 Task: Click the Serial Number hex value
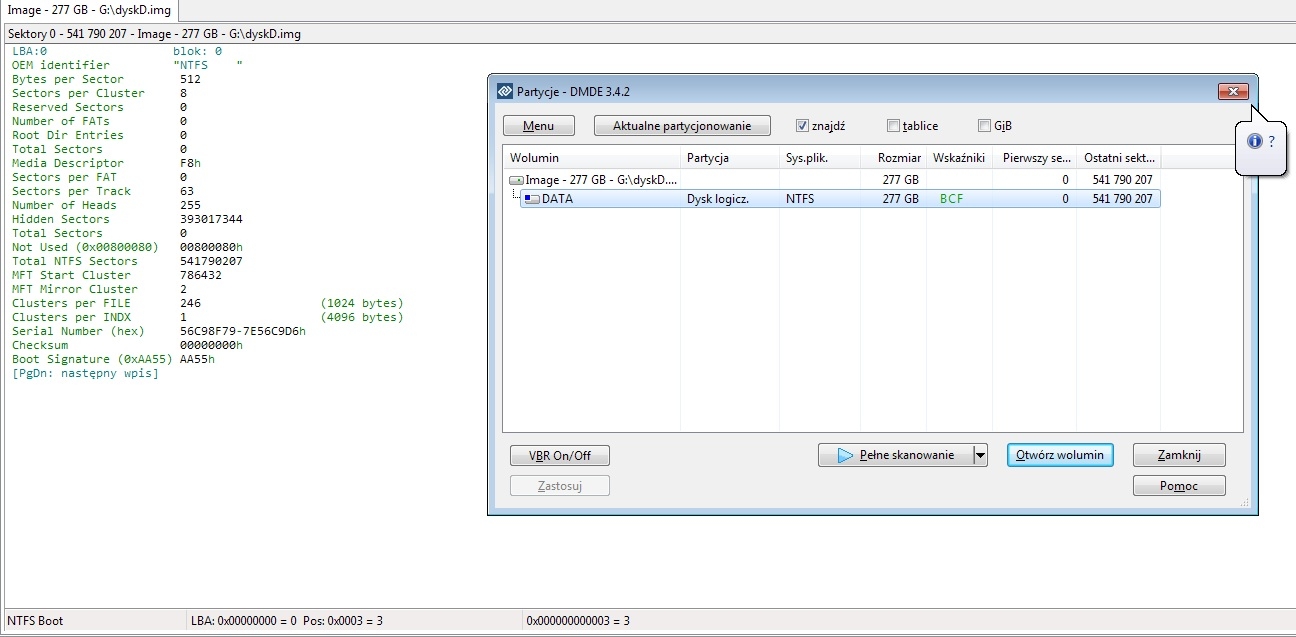tap(243, 331)
